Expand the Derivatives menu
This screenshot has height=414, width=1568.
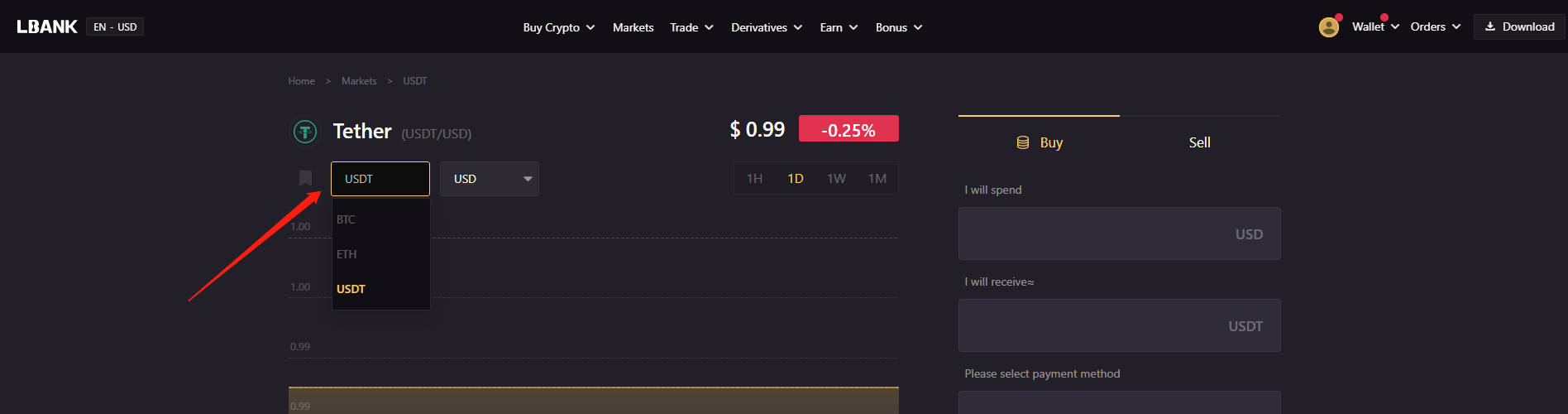(767, 27)
